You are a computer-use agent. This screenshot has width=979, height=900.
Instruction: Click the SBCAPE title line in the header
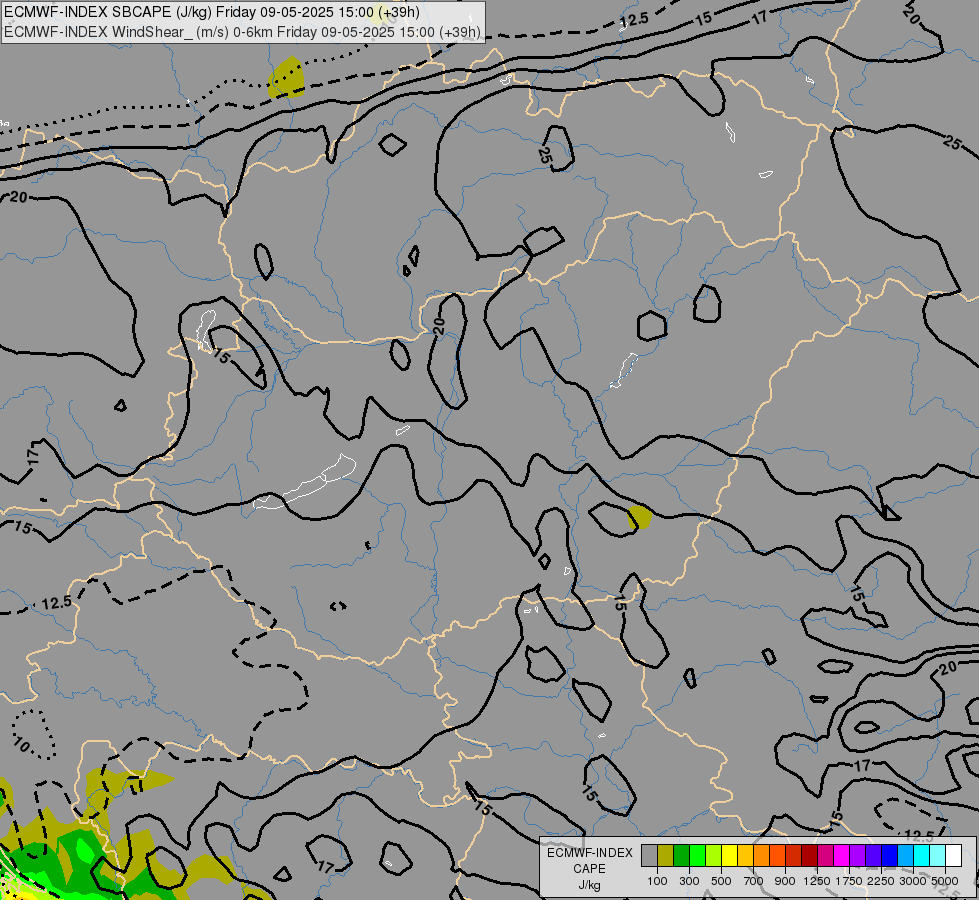[212, 12]
